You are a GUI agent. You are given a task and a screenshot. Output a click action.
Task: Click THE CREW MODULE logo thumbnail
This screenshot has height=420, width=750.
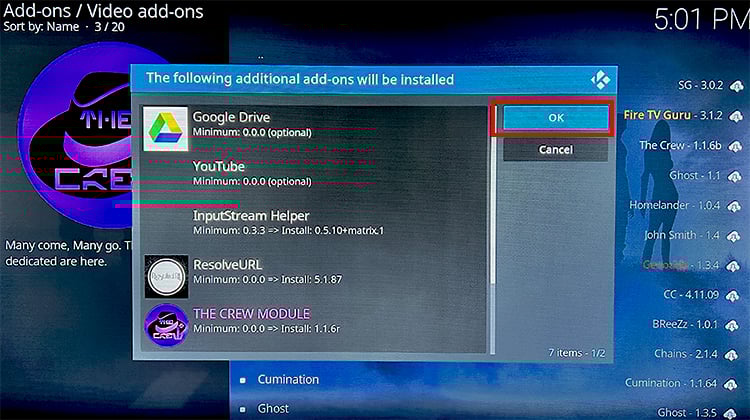point(166,325)
